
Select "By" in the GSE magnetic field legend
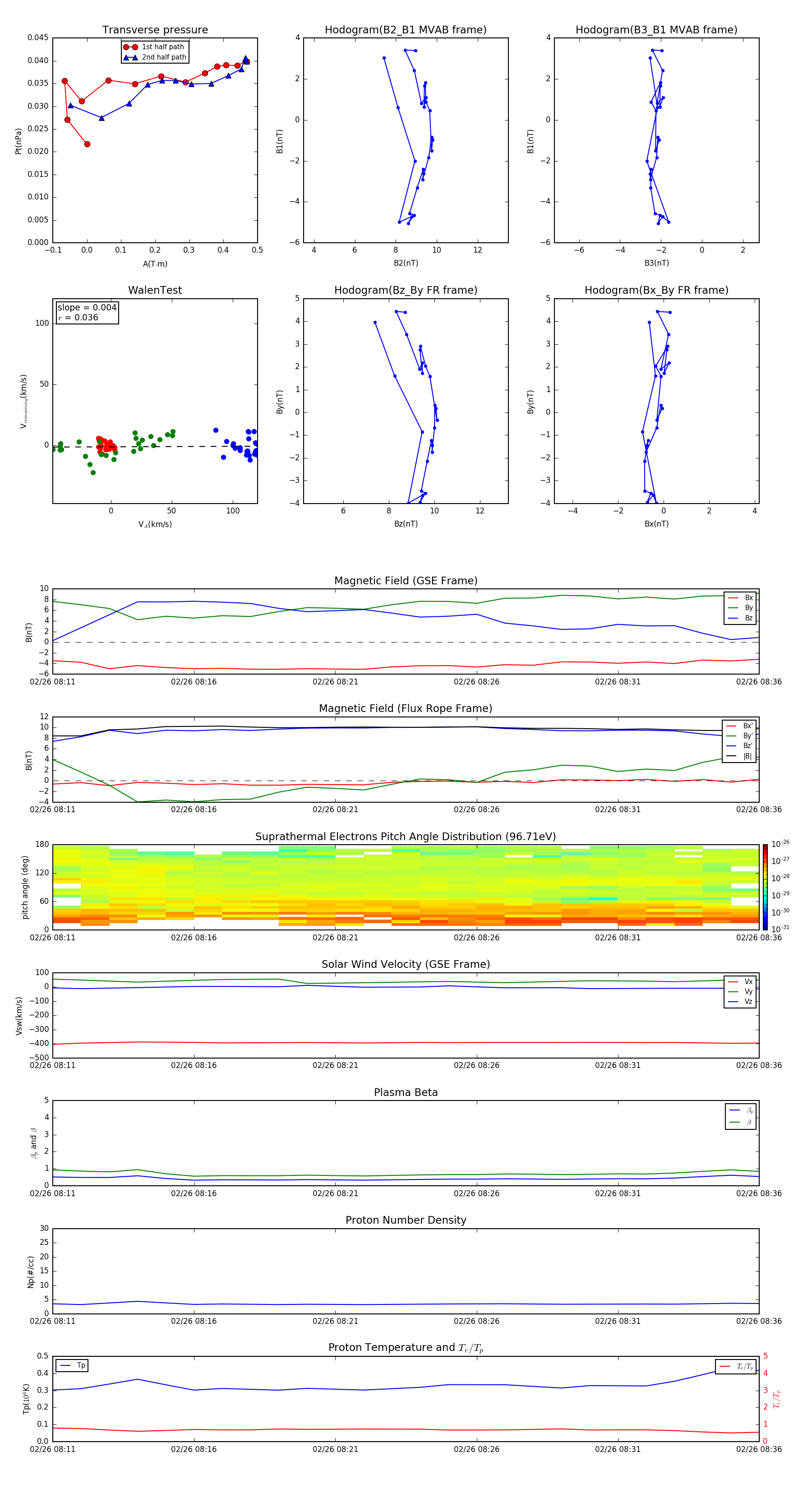pyautogui.click(x=740, y=608)
